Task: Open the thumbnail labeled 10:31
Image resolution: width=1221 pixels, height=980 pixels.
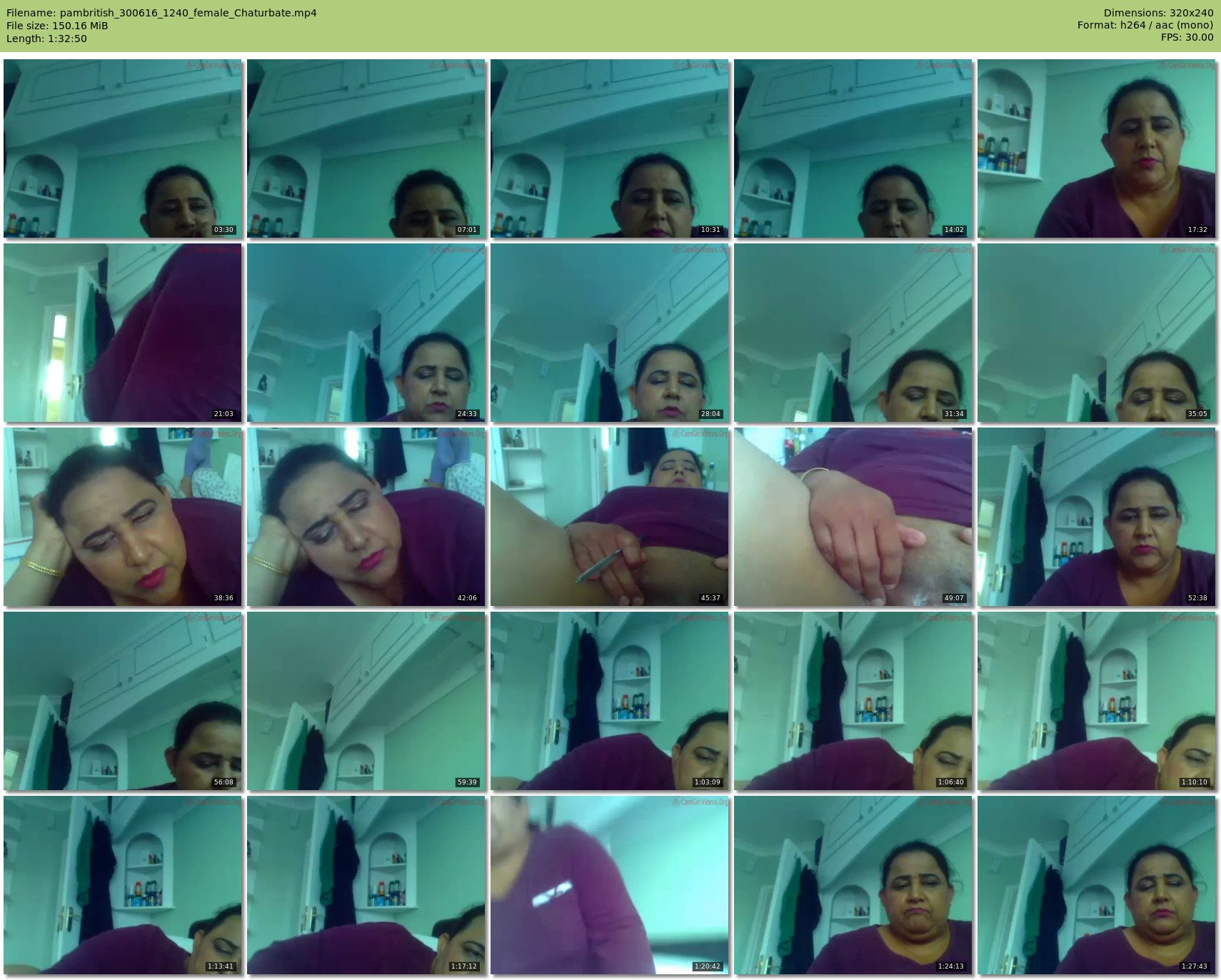Action: click(x=610, y=148)
